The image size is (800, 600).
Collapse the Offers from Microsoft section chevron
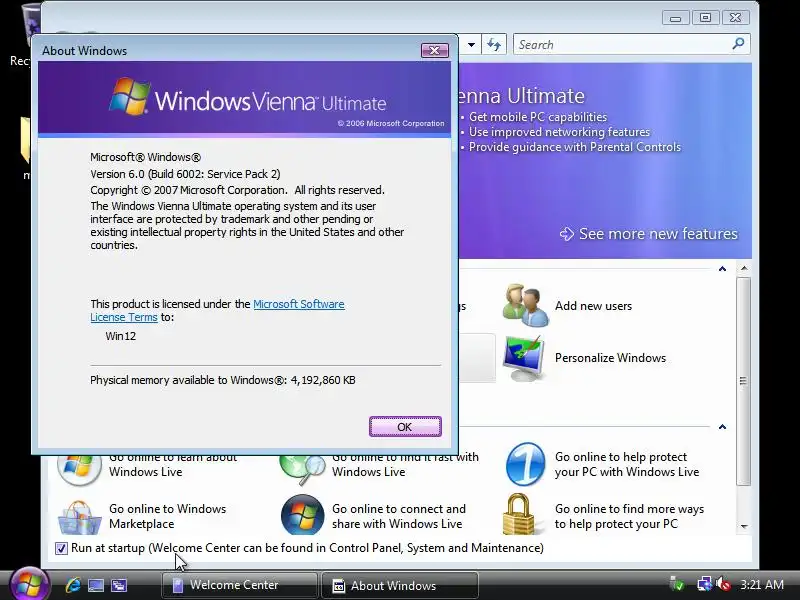(722, 427)
